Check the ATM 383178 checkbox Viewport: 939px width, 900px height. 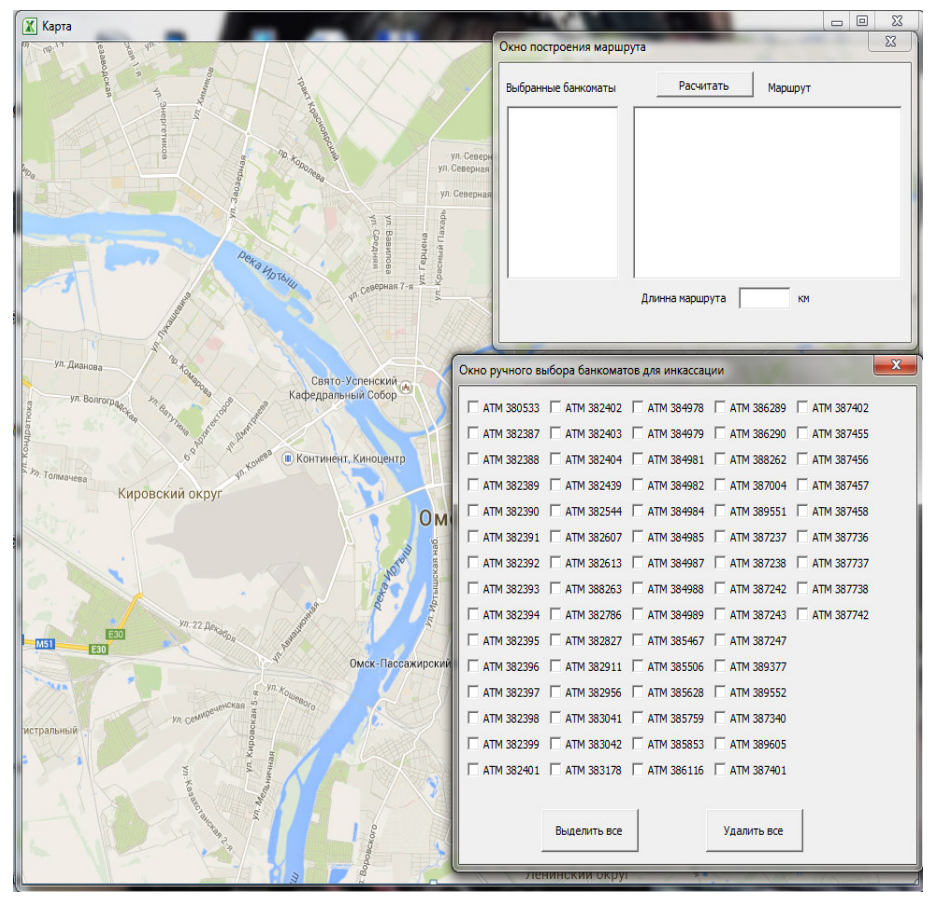[556, 770]
